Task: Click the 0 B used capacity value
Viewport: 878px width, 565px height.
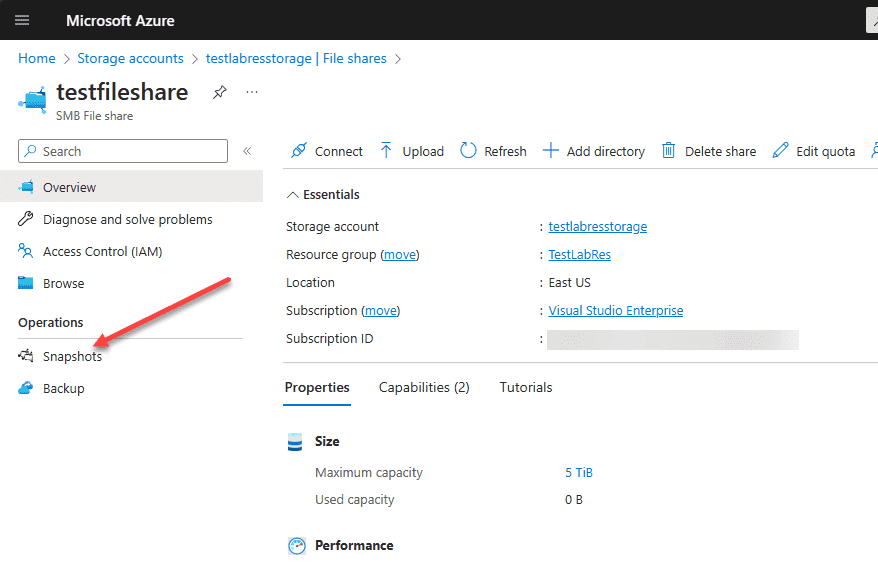Action: pyautogui.click(x=573, y=499)
